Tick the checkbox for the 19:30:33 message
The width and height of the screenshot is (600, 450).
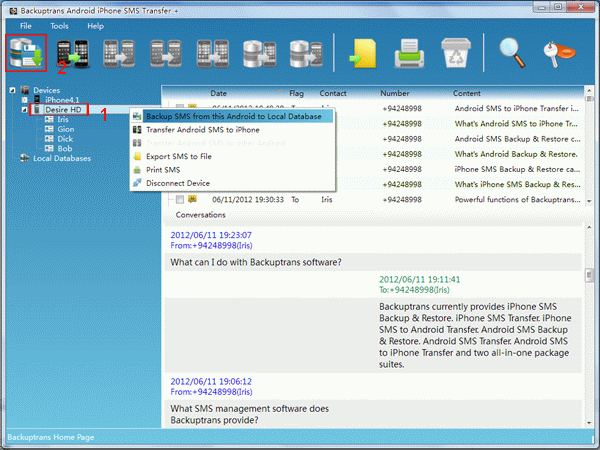(x=180, y=199)
